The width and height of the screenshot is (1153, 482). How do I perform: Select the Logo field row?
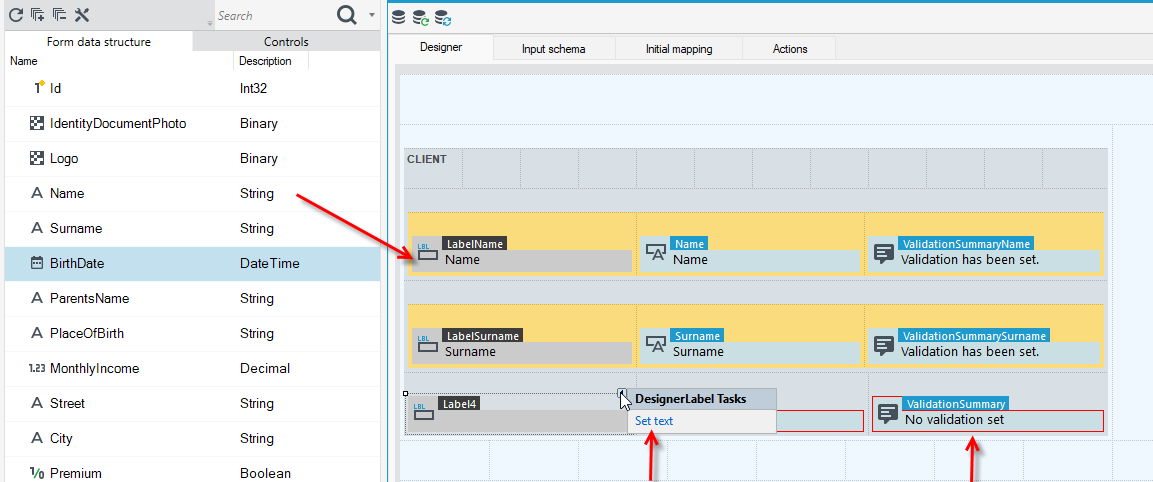tap(193, 158)
